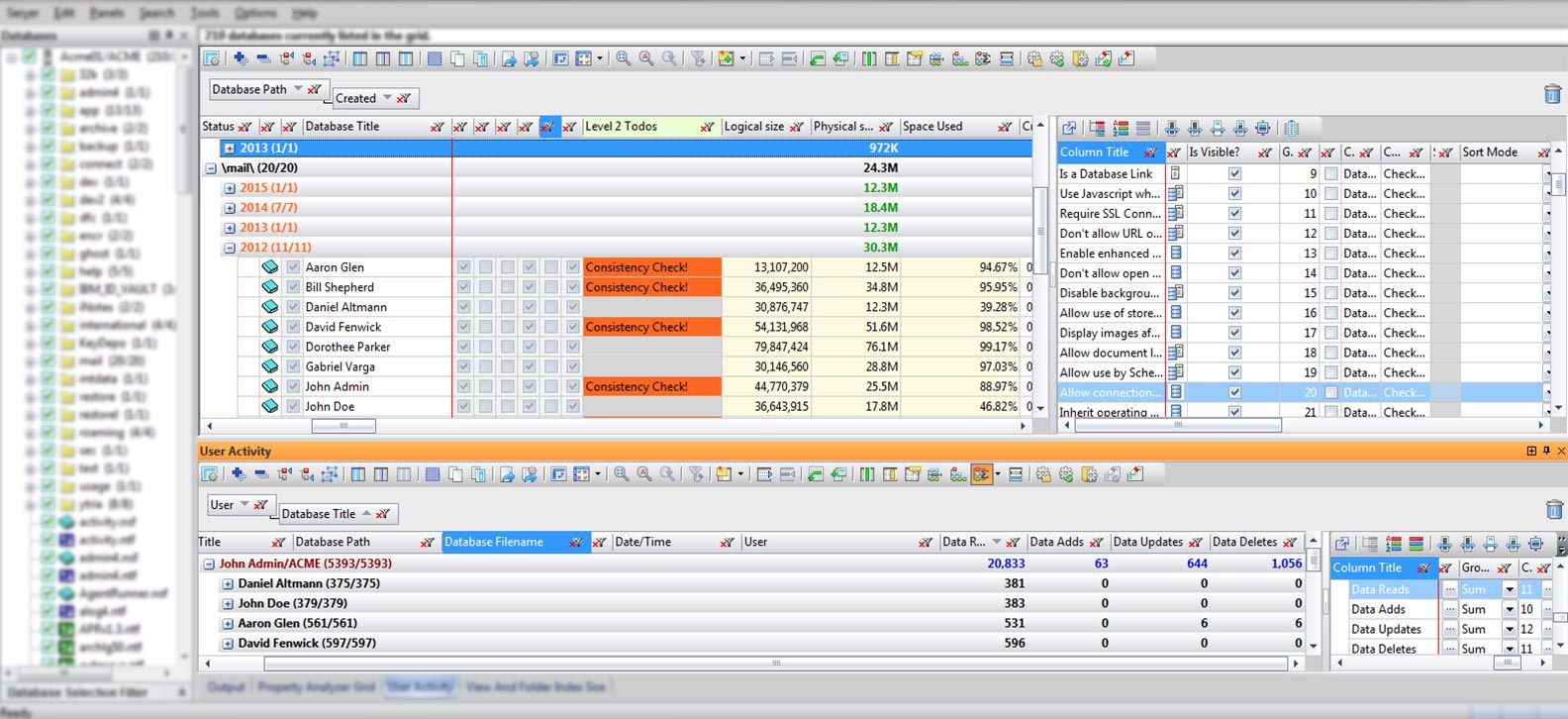Select the Dorothee Parker database row

[615, 347]
